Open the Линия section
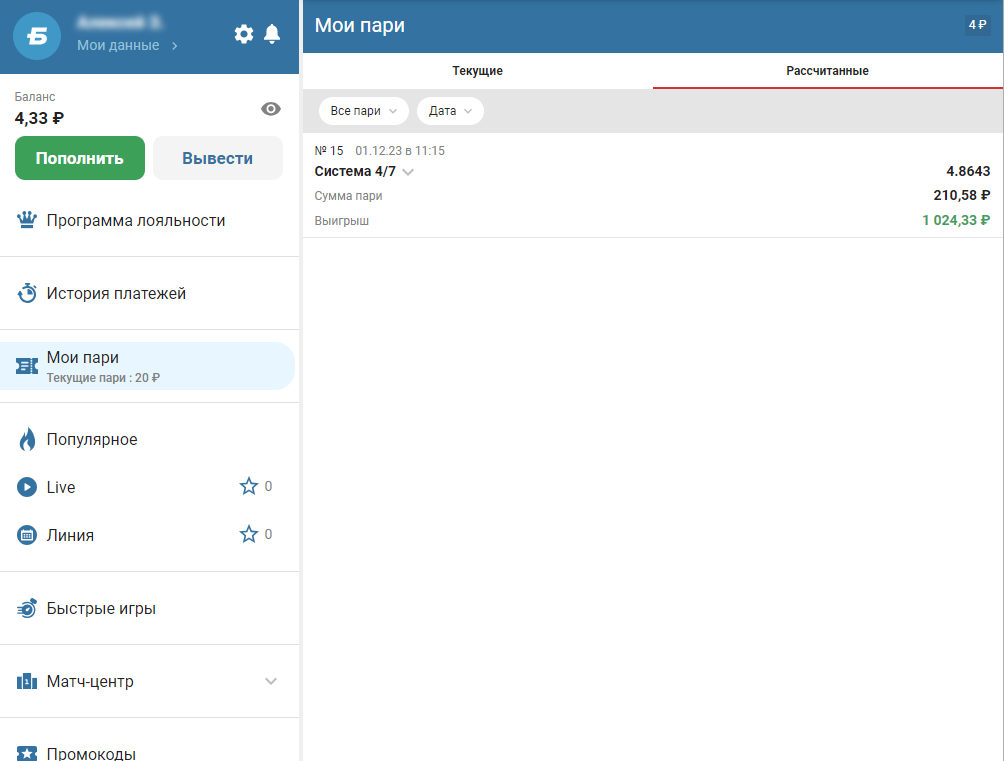This screenshot has width=1004, height=761. [x=70, y=535]
